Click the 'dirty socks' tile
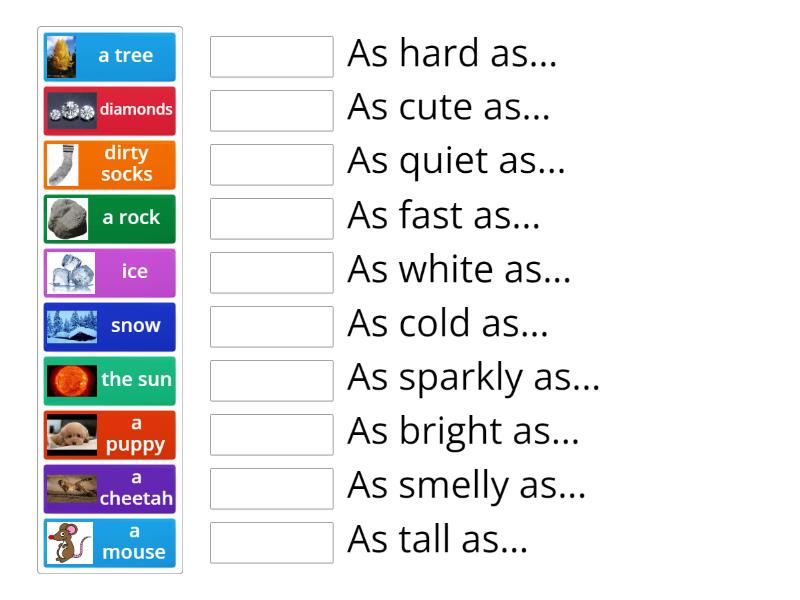Image resolution: width=800 pixels, height=600 pixels. pyautogui.click(x=109, y=165)
